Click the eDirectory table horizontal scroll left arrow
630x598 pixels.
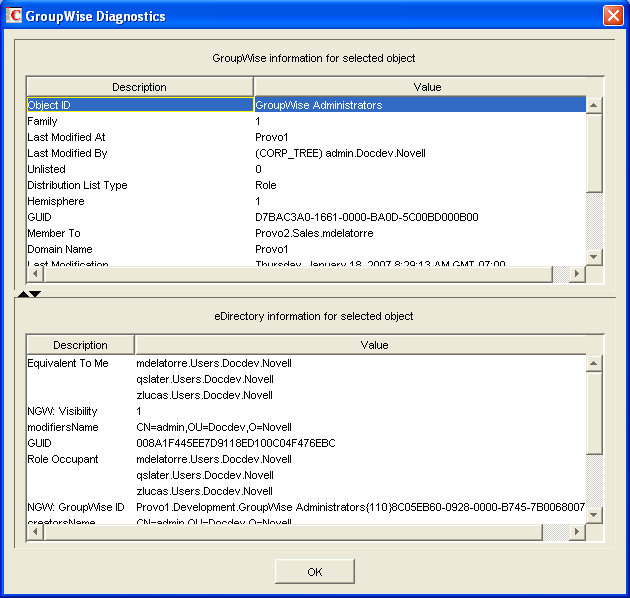(35, 532)
